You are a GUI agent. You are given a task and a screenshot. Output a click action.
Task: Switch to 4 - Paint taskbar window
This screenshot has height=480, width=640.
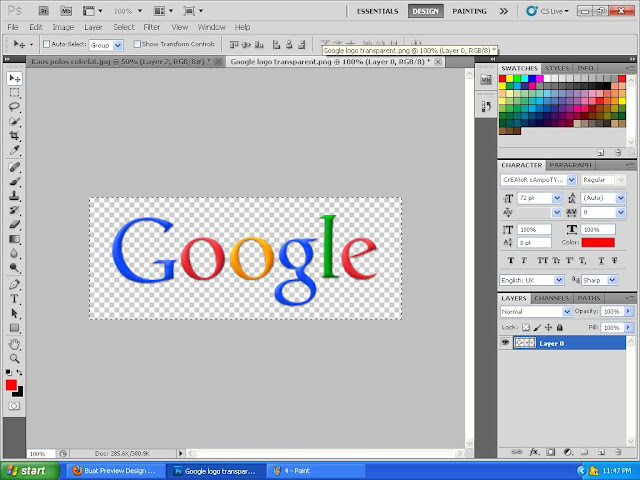pyautogui.click(x=315, y=471)
